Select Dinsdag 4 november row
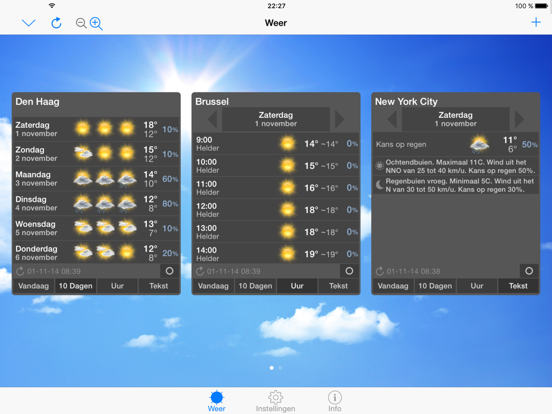 (96, 203)
